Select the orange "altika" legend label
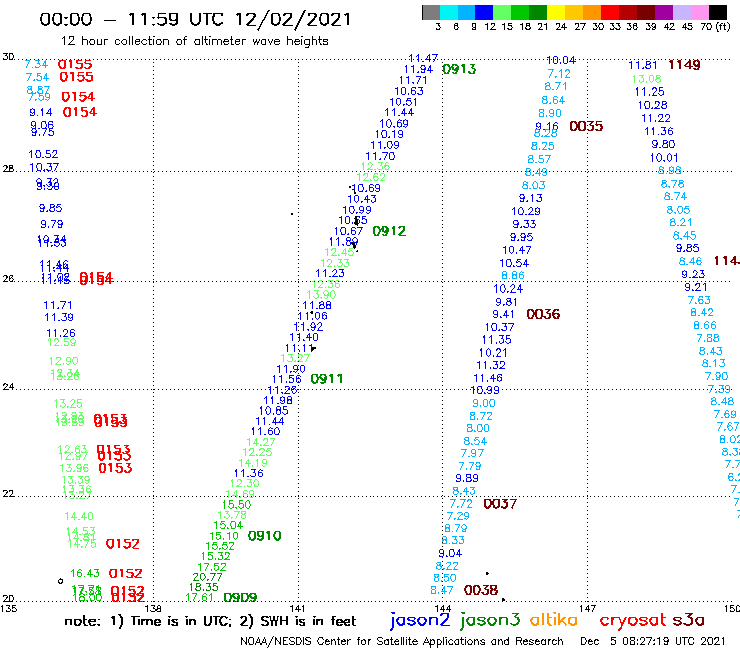The width and height of the screenshot is (740, 650). pyautogui.click(x=553, y=619)
